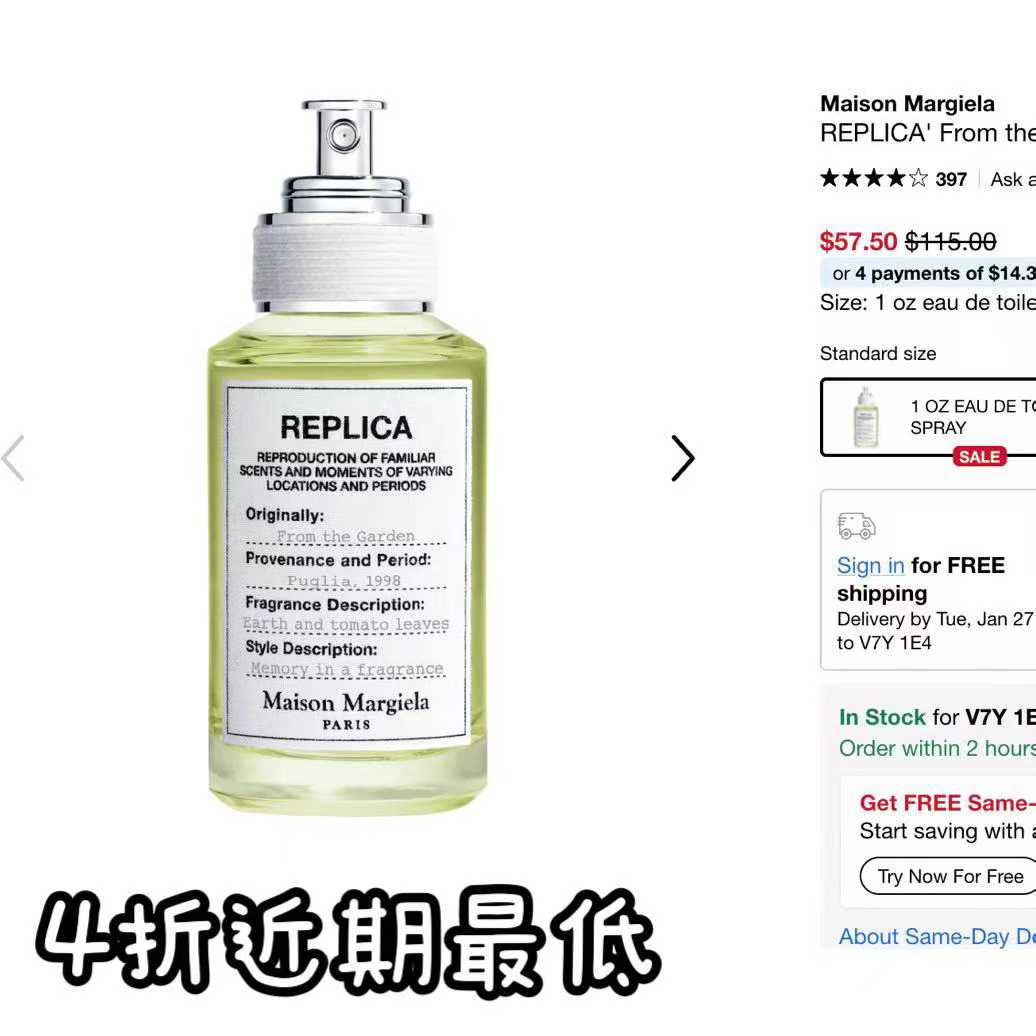Click the previous image arrow
Image resolution: width=1036 pixels, height=1036 pixels.
point(13,458)
